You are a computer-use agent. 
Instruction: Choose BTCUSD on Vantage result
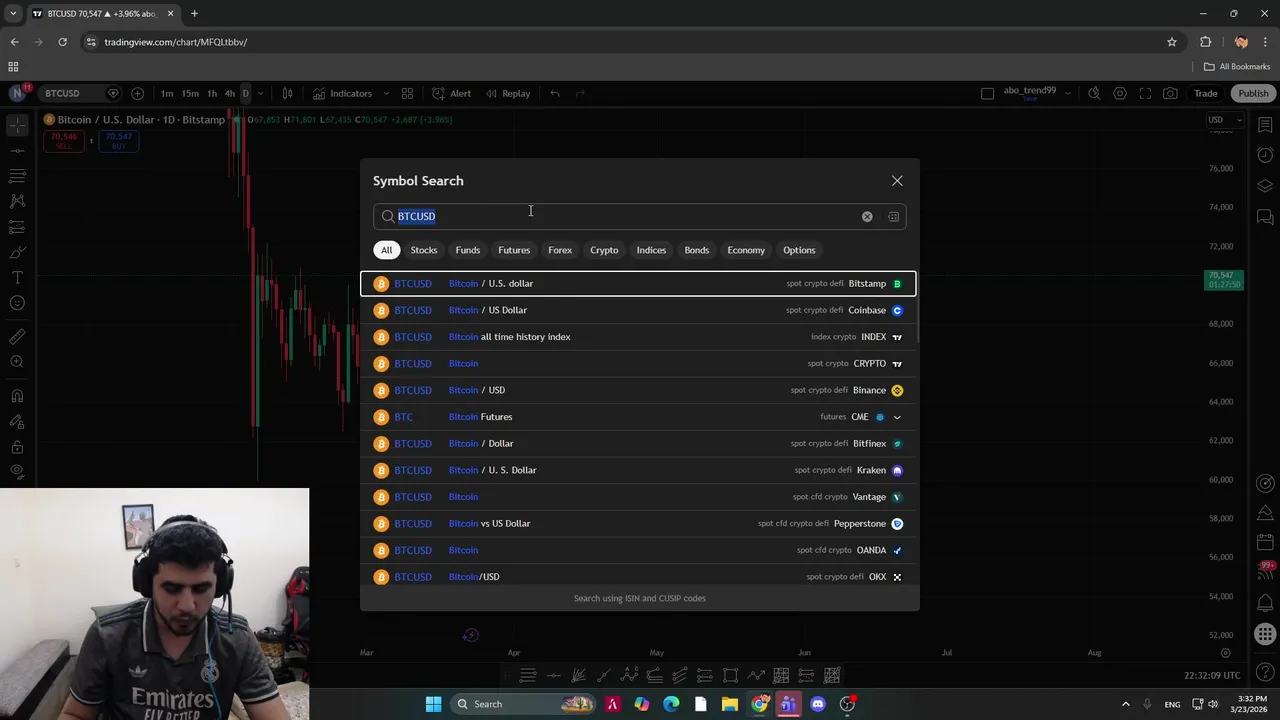(638, 497)
